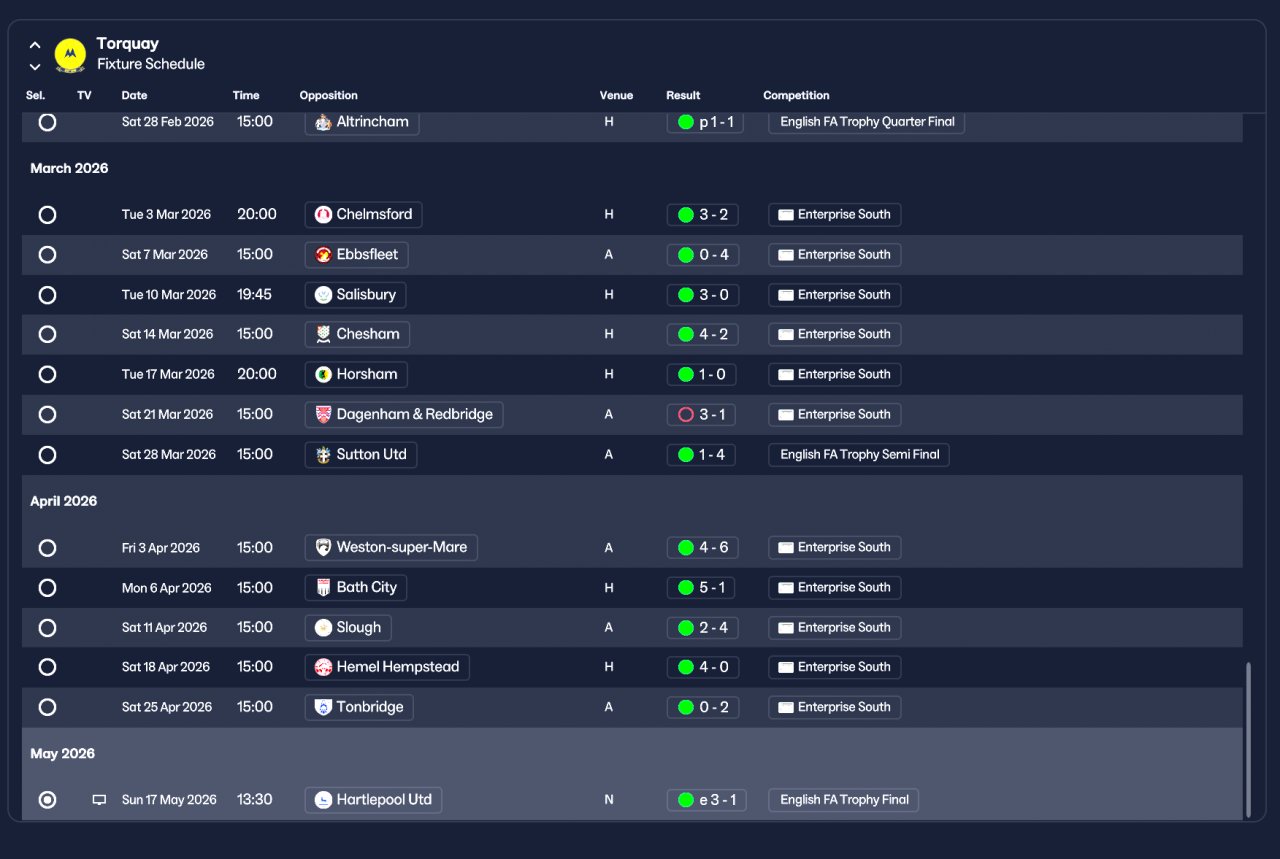Screen dimensions: 1280x859
Task: Select the Slough fixture radio button
Action: 47,628
